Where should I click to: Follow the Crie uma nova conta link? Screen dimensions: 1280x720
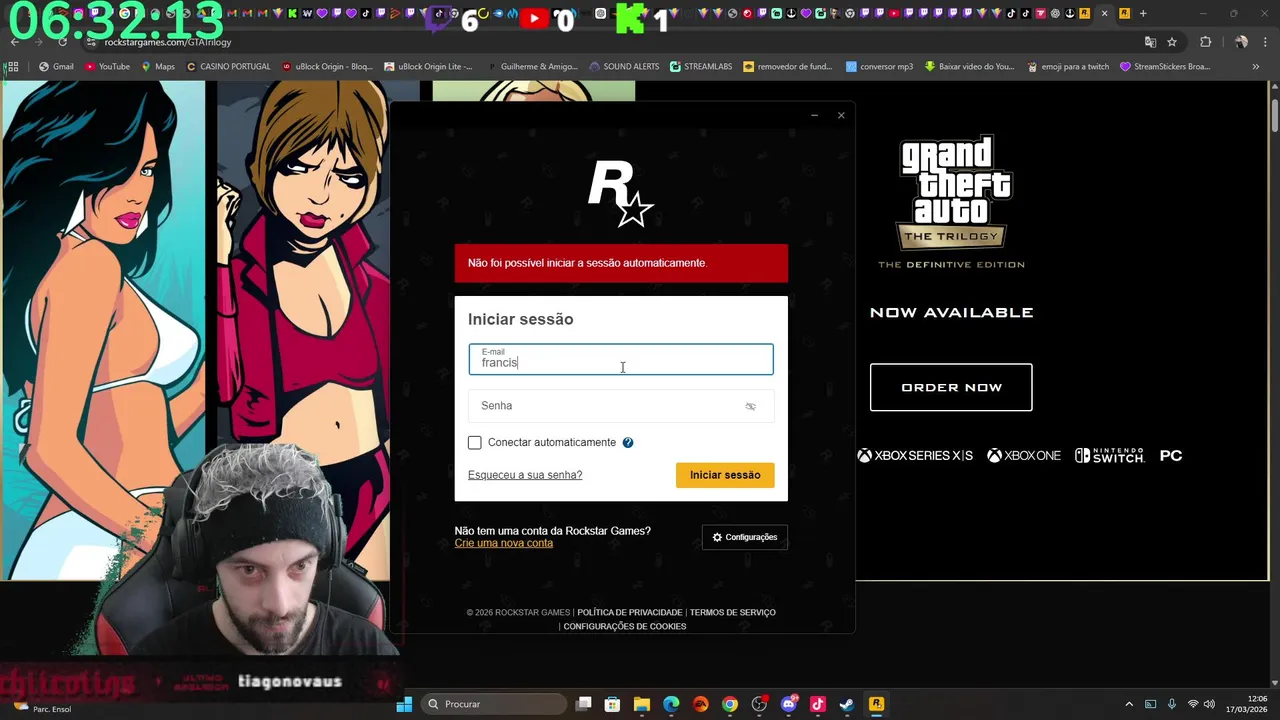503,543
